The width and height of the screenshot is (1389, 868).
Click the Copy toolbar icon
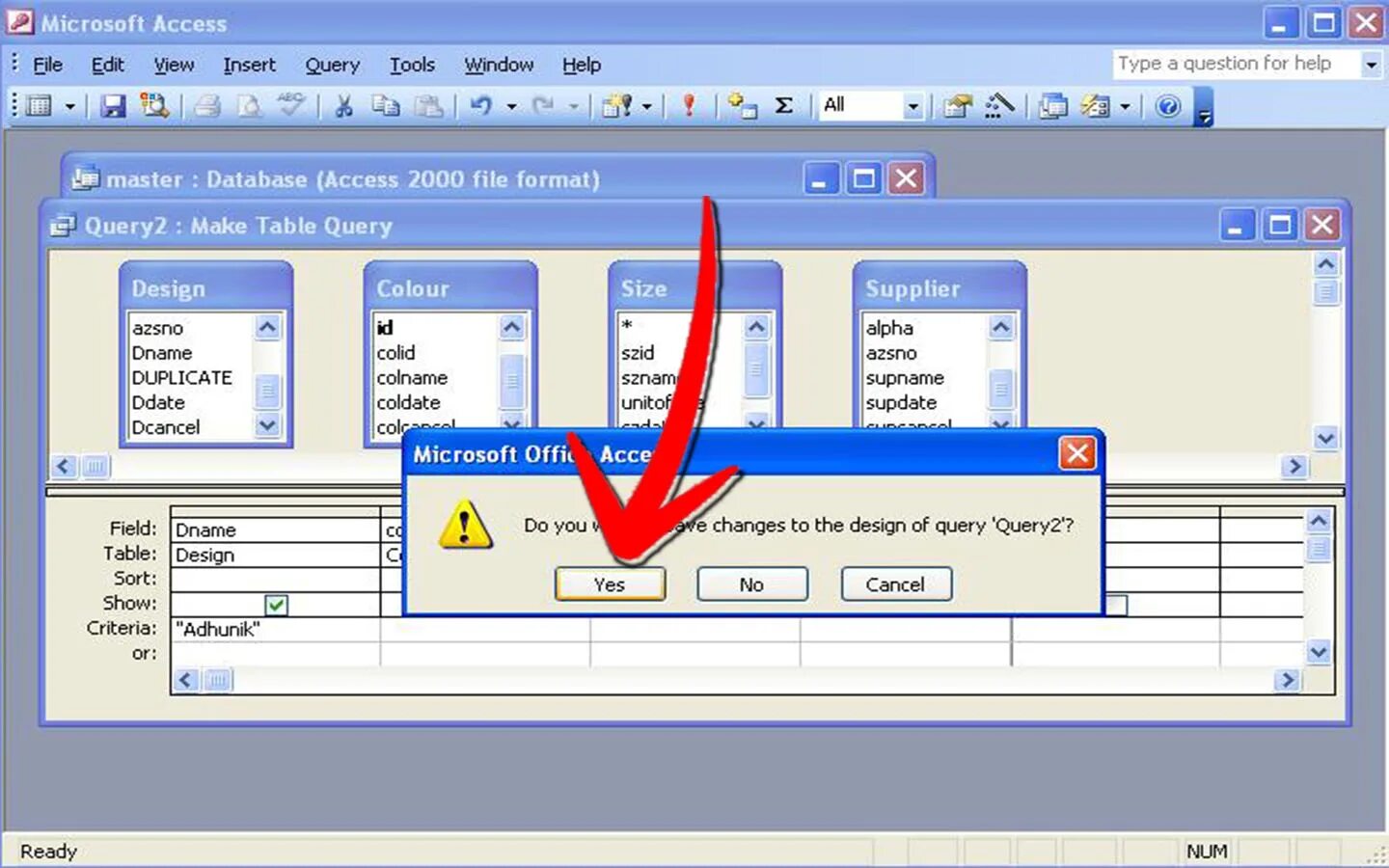pyautogui.click(x=385, y=106)
